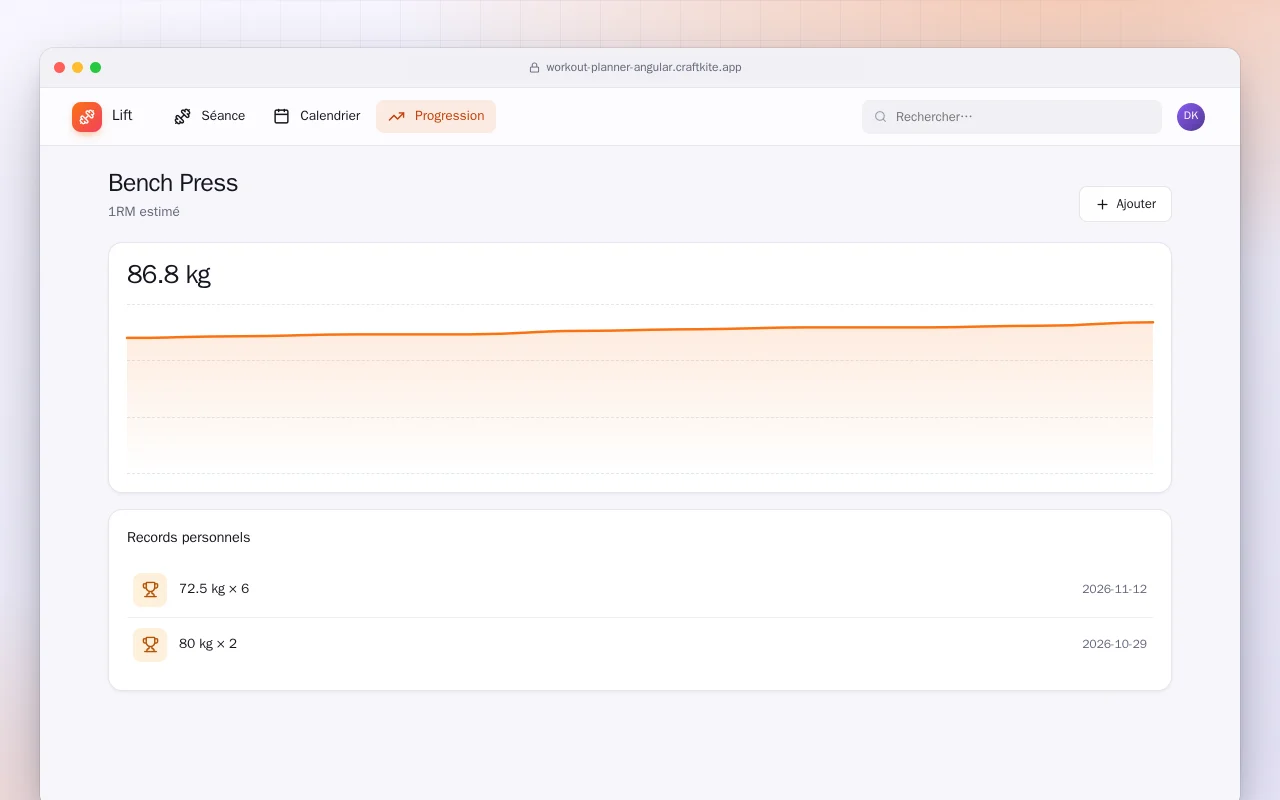This screenshot has width=1280, height=800.
Task: Click the orange line at chart's right end
Action: point(1150,322)
